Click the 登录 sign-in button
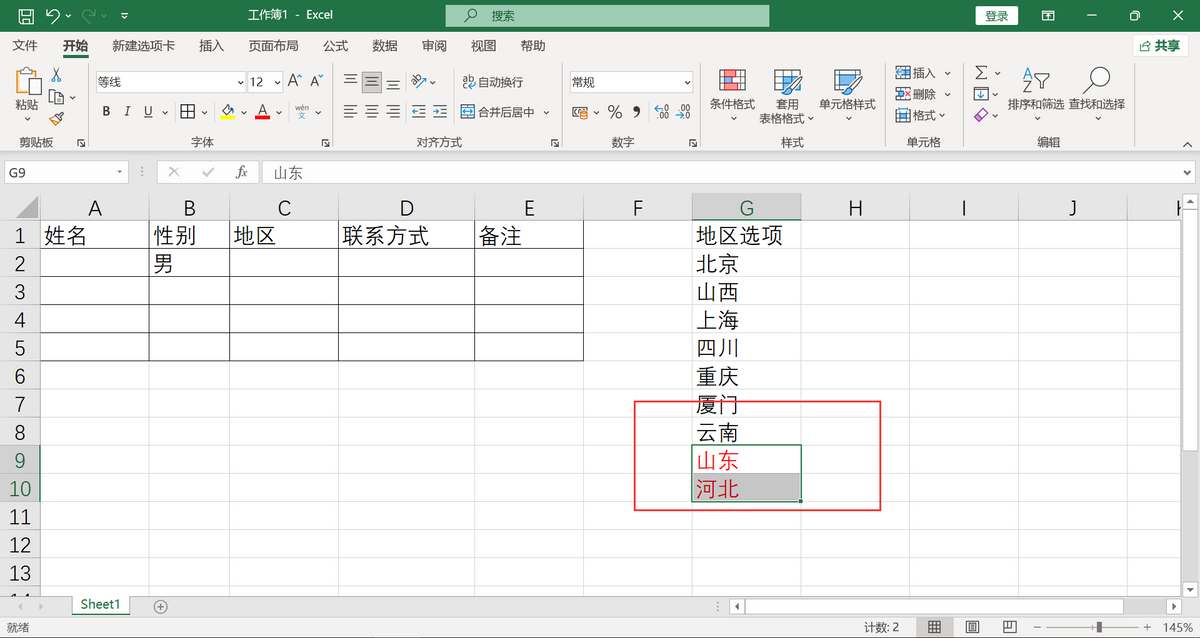 pyautogui.click(x=996, y=16)
